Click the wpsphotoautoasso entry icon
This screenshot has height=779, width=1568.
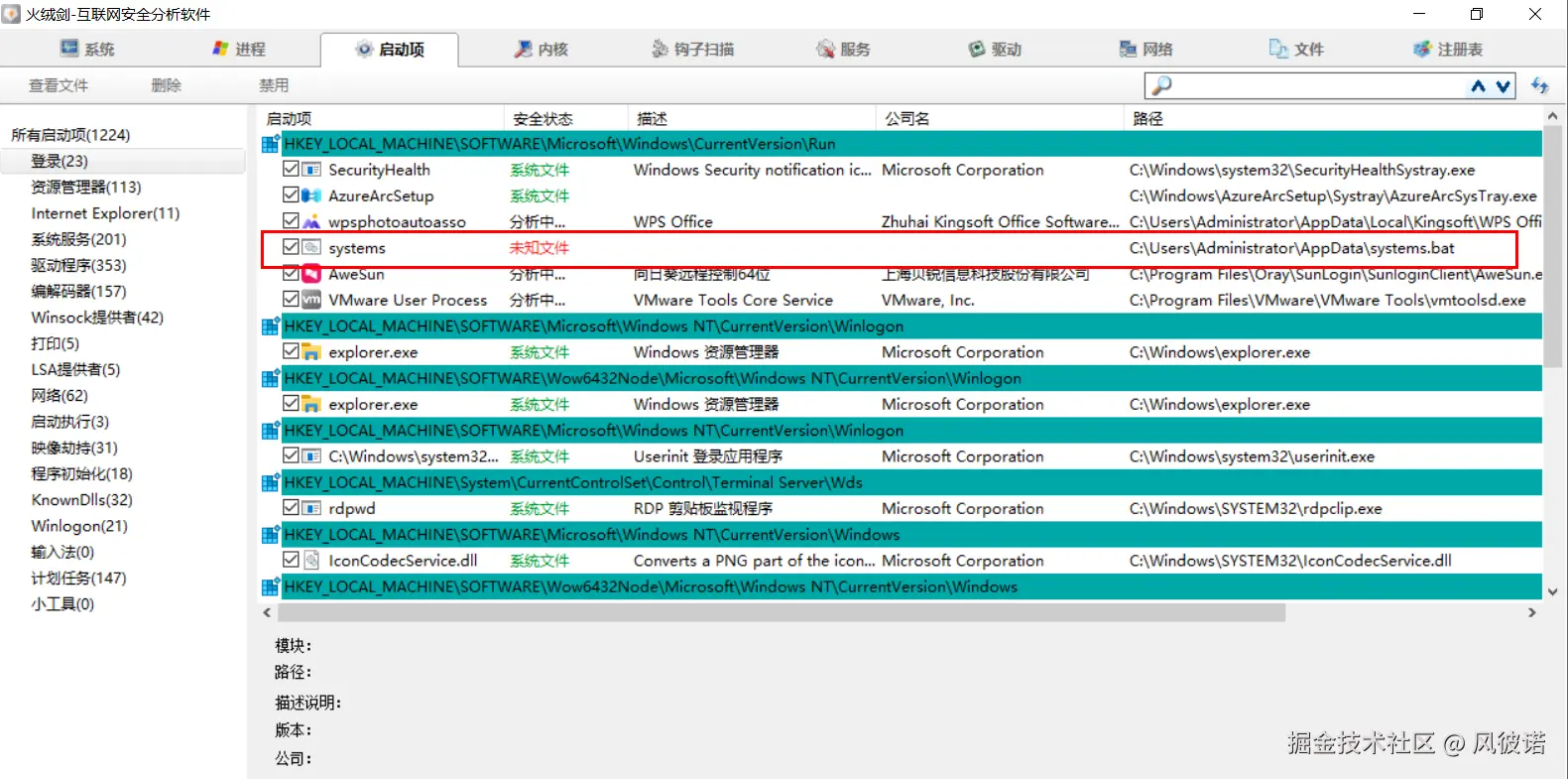tap(311, 221)
